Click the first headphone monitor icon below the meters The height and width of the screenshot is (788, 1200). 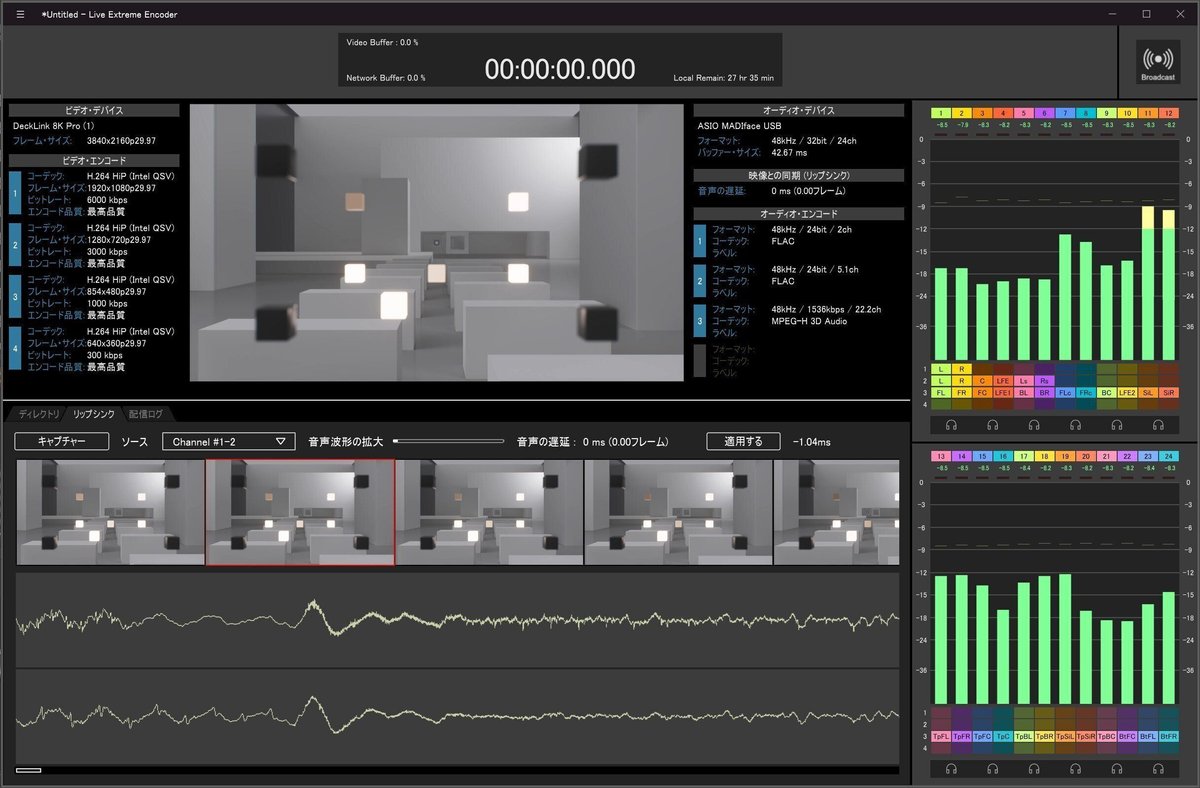951,424
